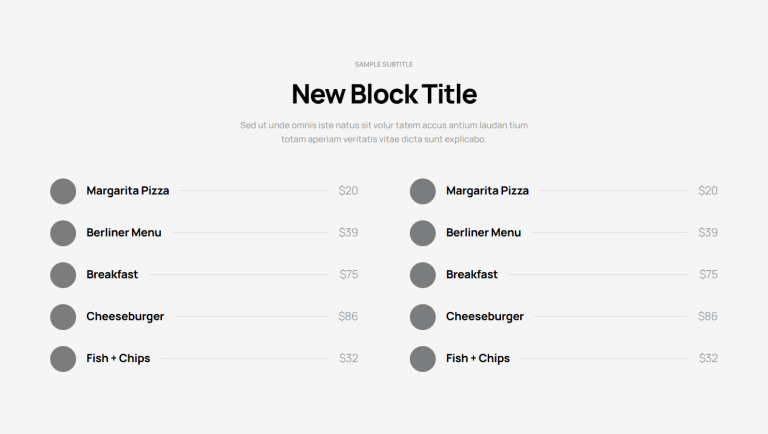Click the round placeholder beside left-column Breakfast

click(x=63, y=275)
